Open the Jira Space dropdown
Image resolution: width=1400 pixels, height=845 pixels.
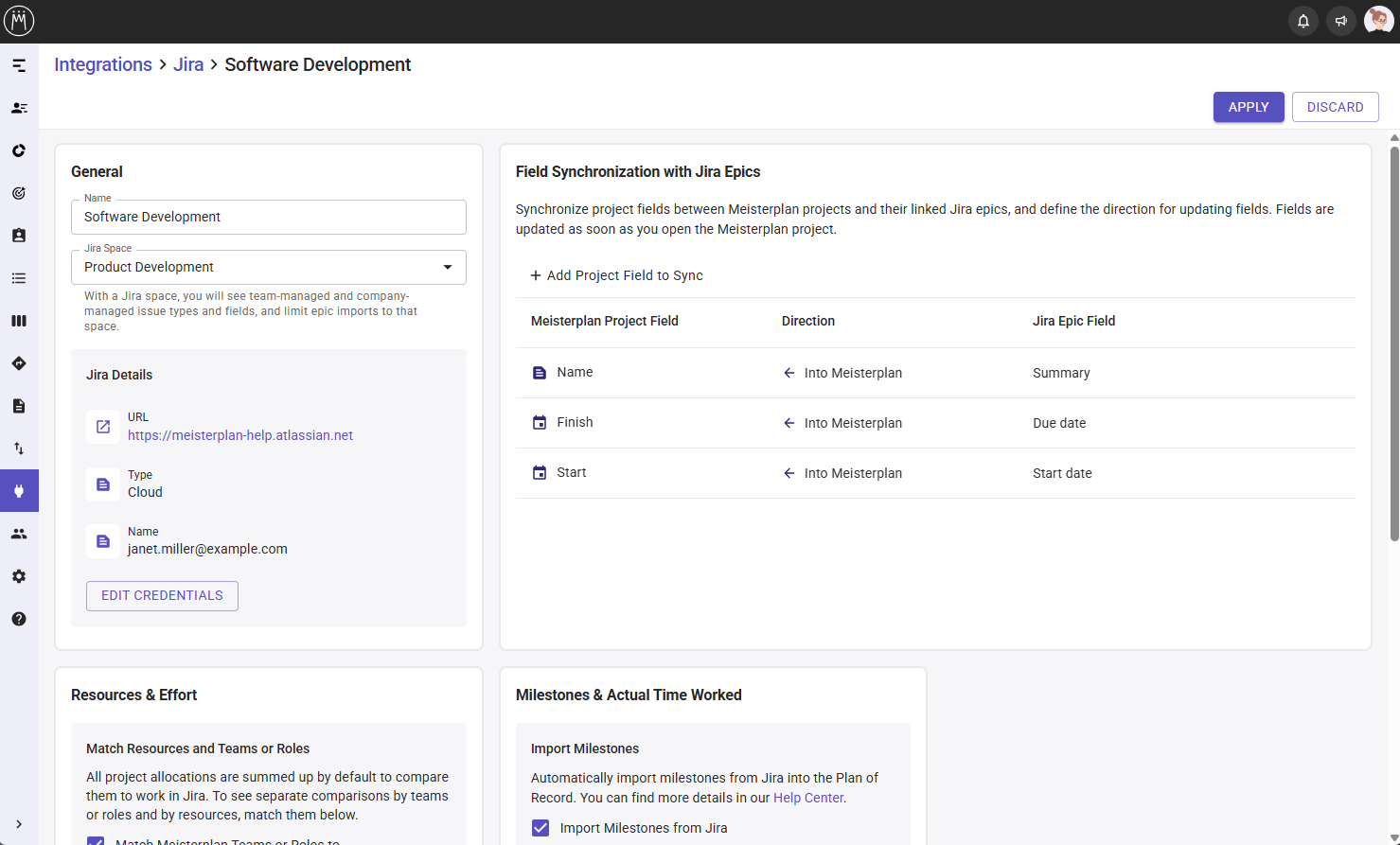(269, 267)
